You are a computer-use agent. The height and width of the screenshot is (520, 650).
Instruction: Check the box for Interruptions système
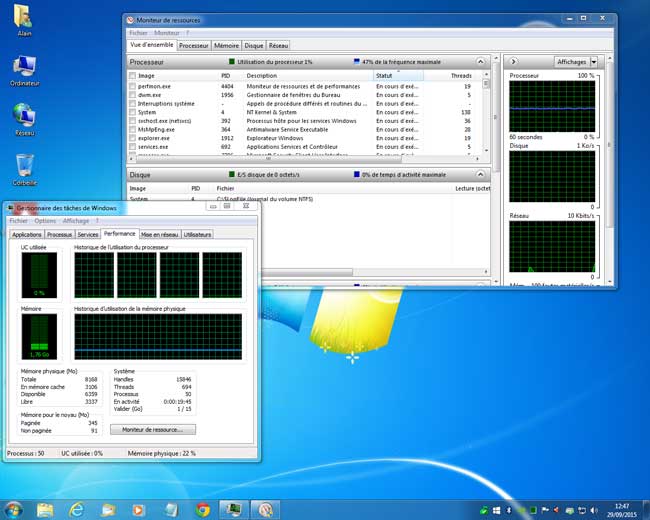(x=132, y=104)
